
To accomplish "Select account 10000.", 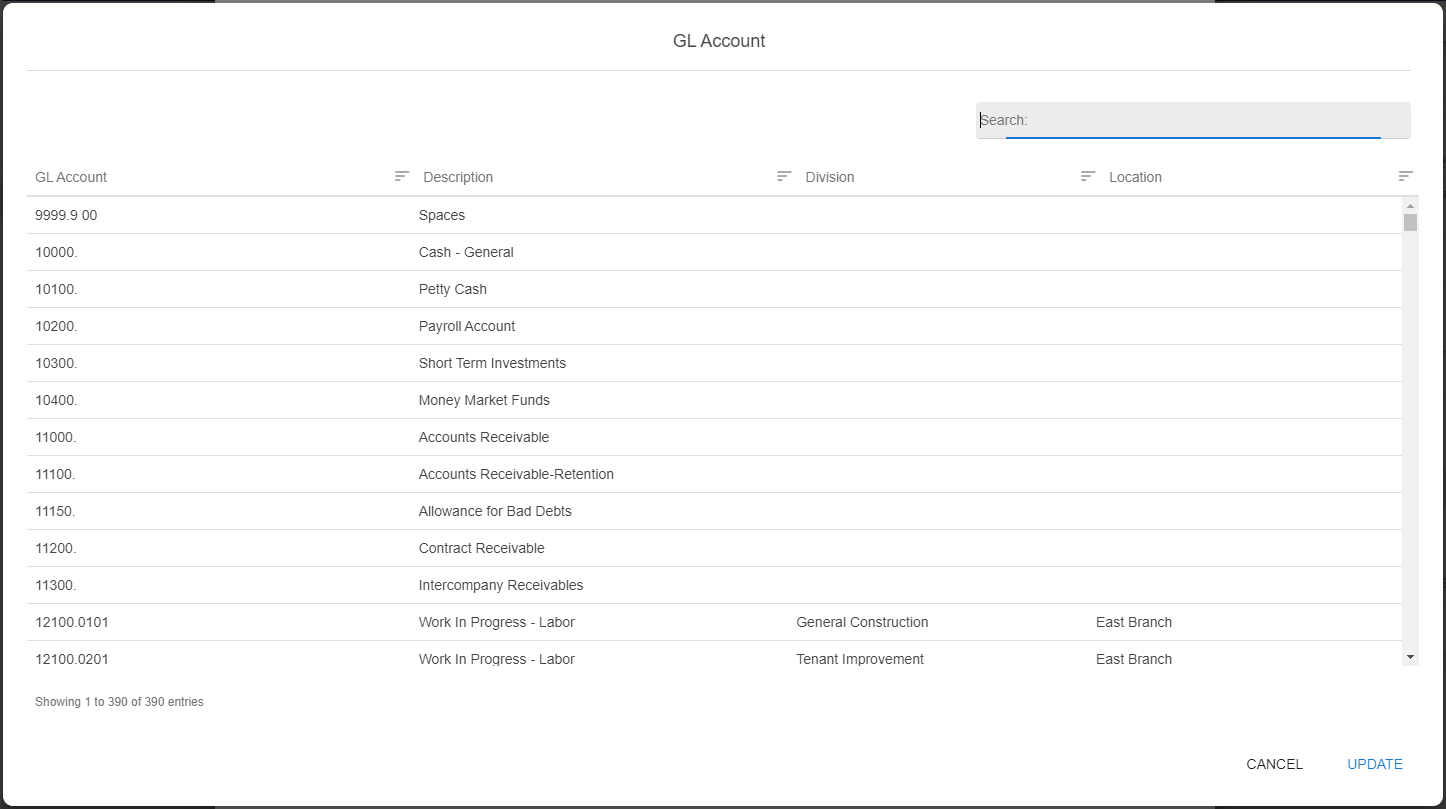I will [56, 252].
